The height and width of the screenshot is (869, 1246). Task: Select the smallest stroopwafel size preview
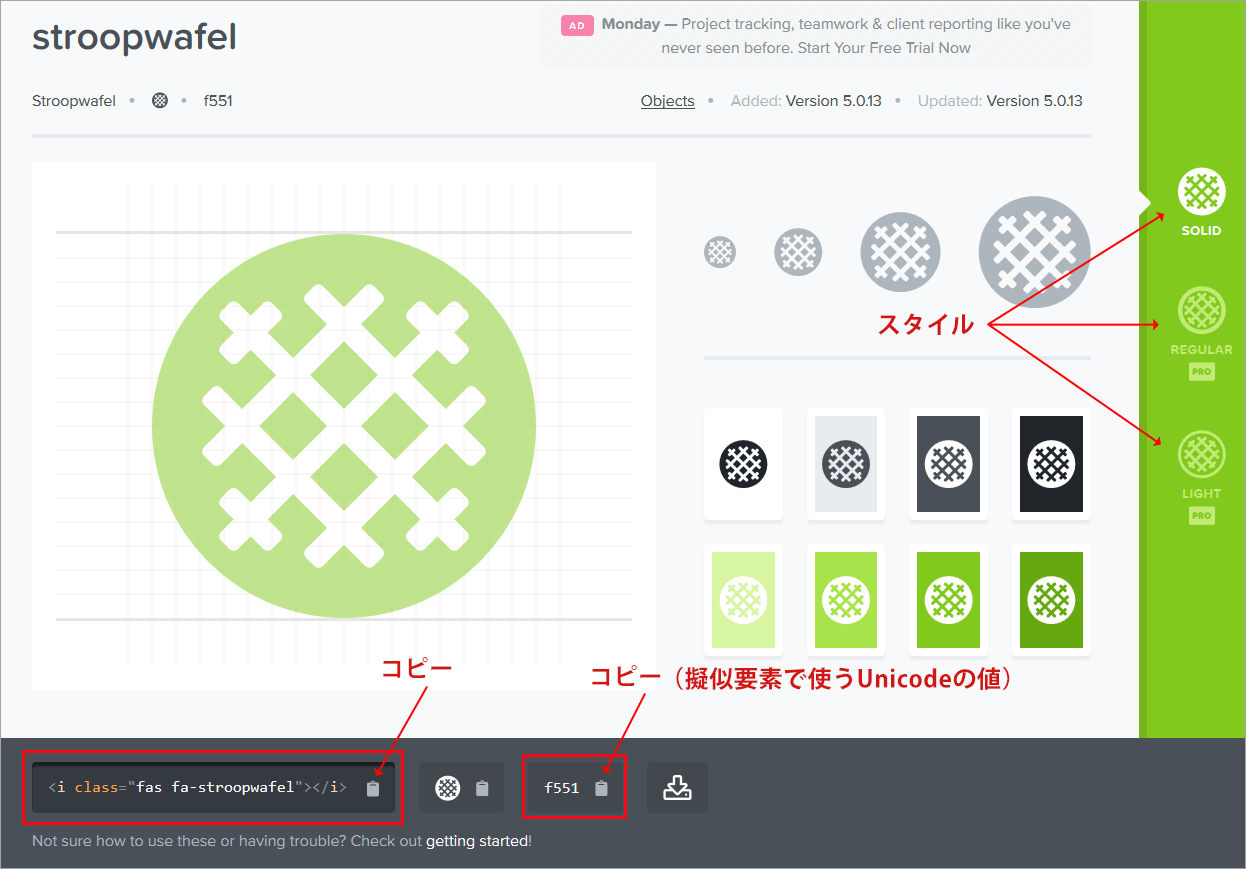click(720, 252)
